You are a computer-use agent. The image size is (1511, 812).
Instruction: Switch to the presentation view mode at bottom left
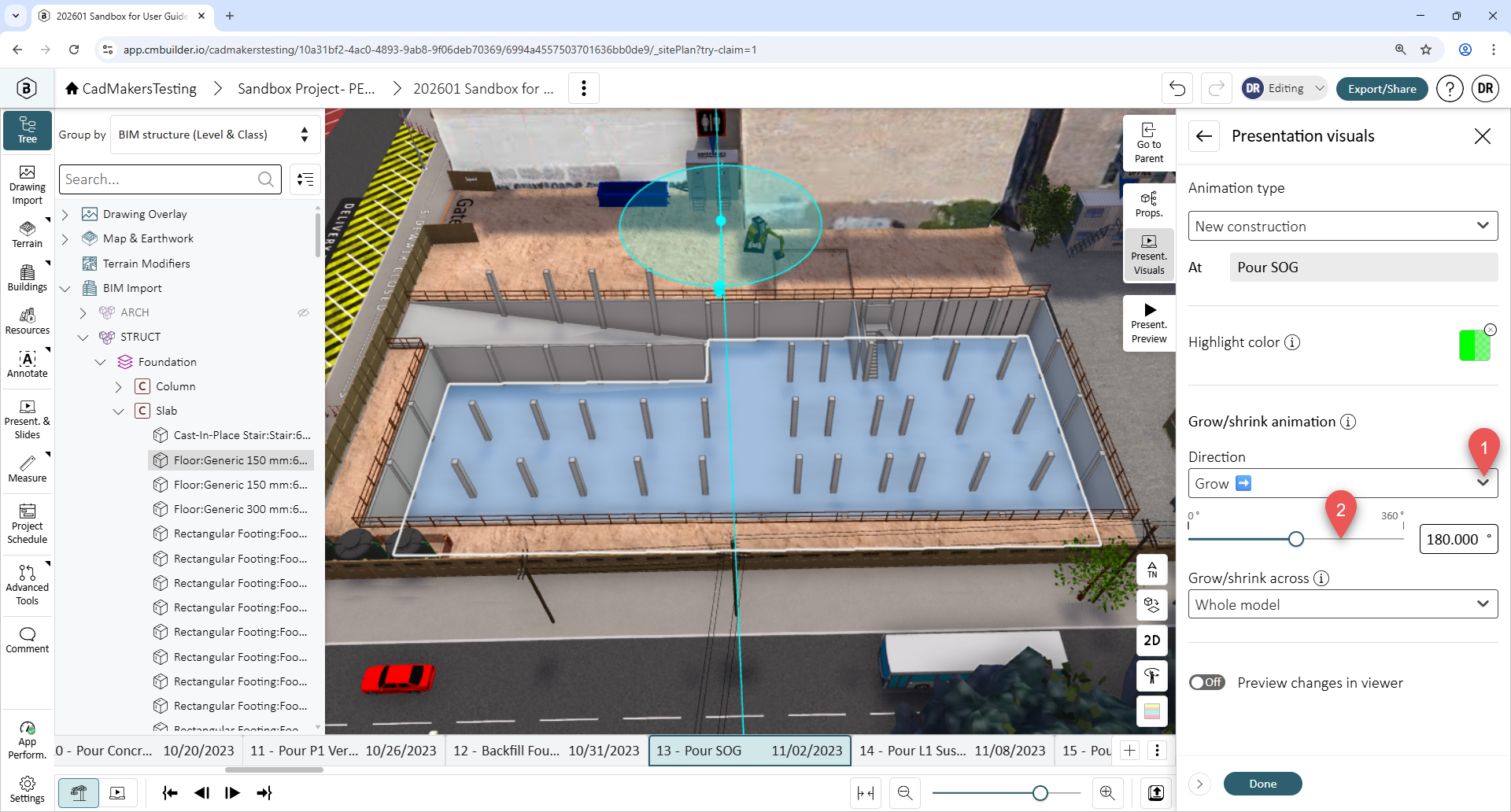[117, 793]
